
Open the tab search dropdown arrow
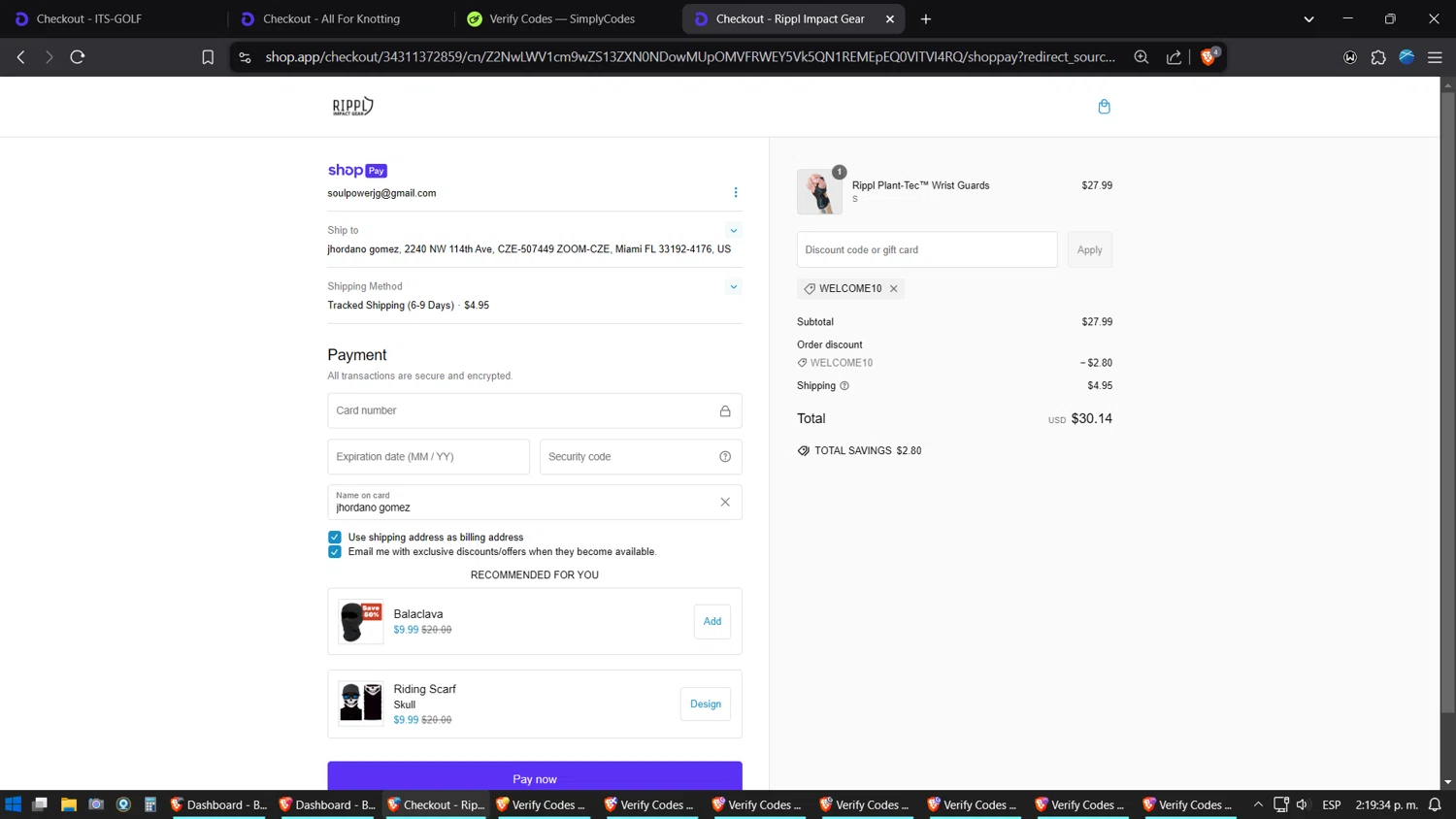click(x=1308, y=18)
